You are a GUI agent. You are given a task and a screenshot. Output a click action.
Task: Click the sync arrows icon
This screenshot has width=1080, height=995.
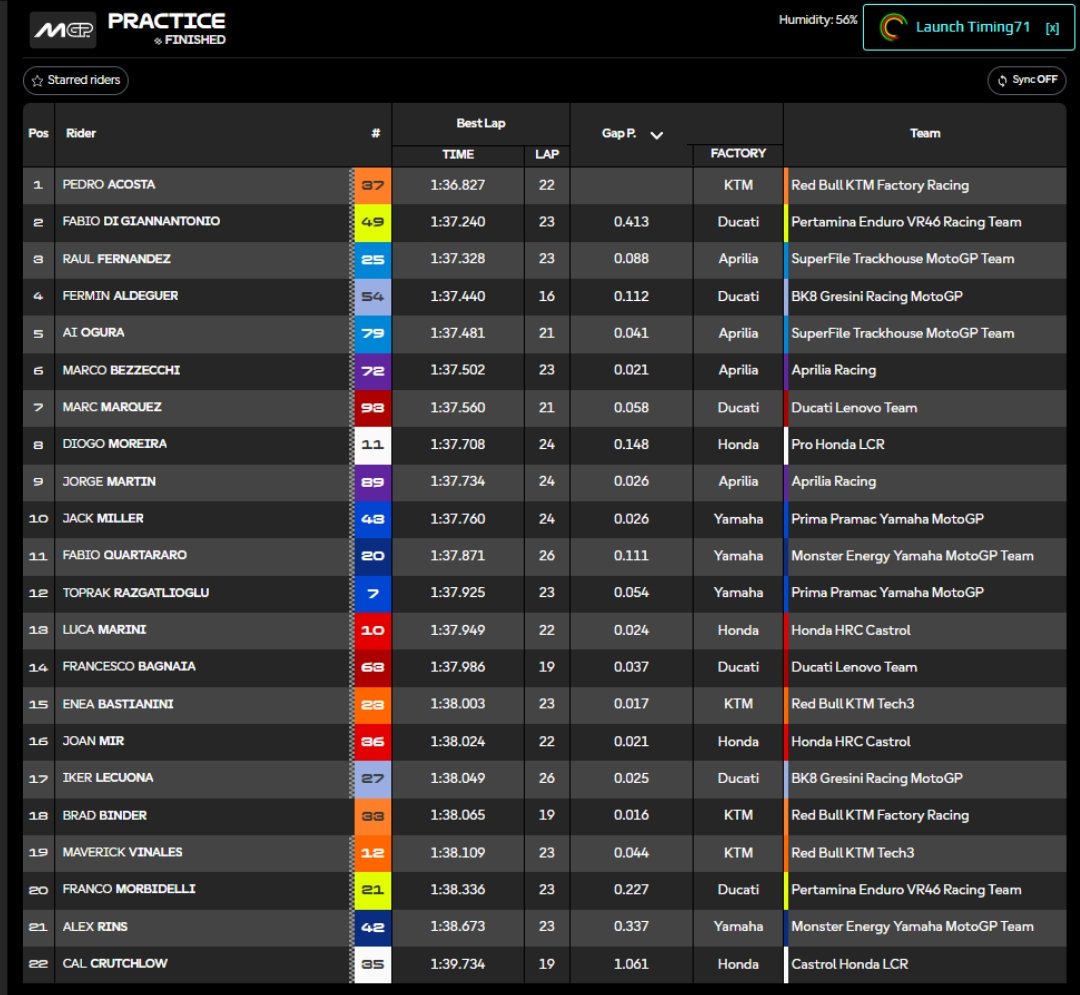pyautogui.click(x=1002, y=81)
